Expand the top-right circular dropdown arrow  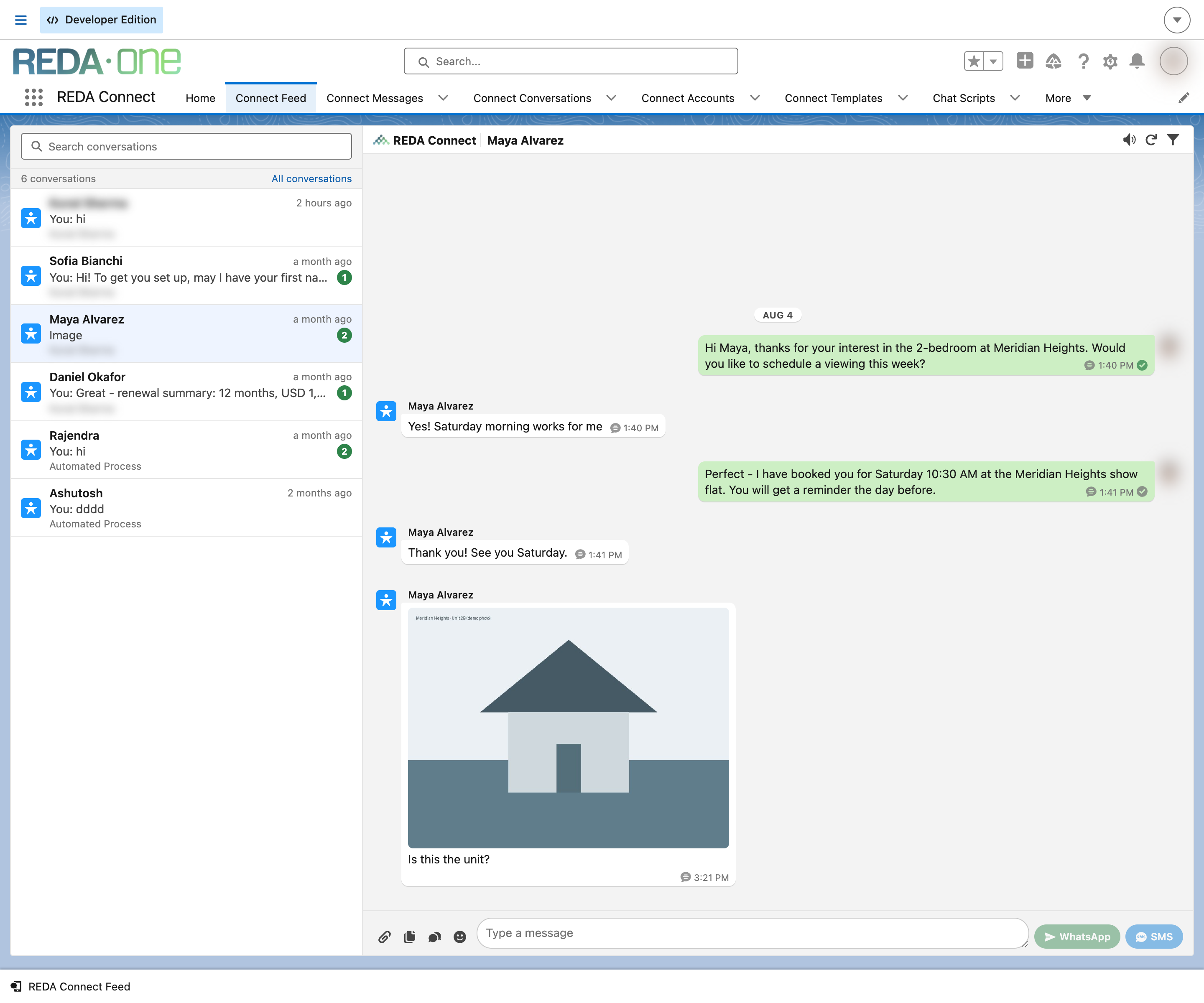coord(1176,20)
